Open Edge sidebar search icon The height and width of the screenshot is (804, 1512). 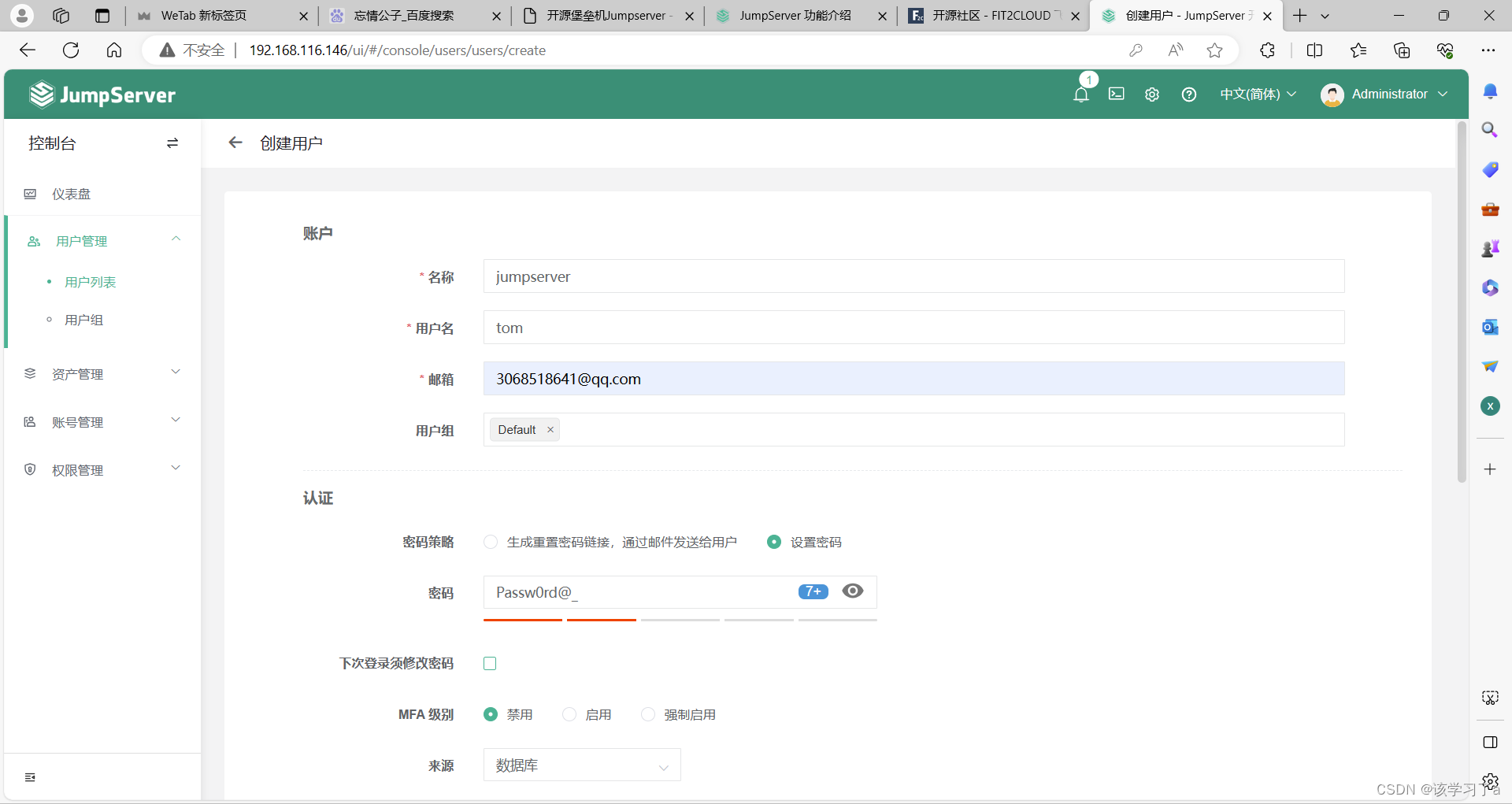click(x=1490, y=130)
